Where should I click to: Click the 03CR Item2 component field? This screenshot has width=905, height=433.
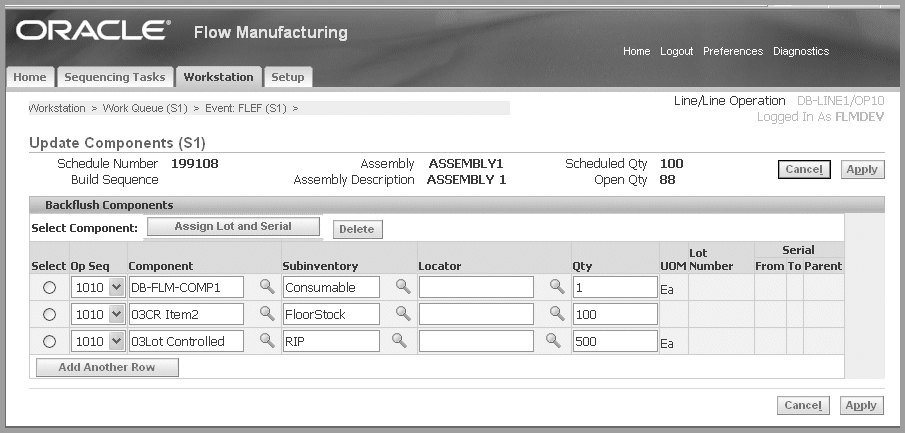pos(186,314)
